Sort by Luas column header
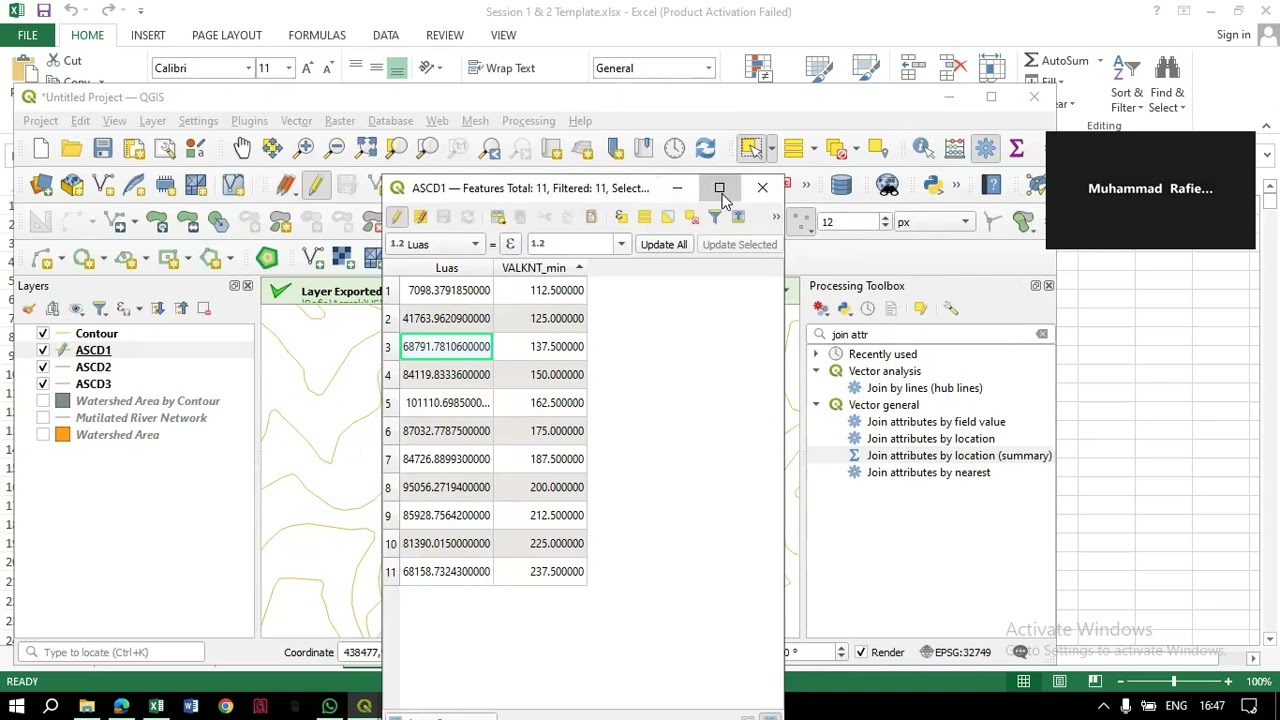 (x=447, y=268)
